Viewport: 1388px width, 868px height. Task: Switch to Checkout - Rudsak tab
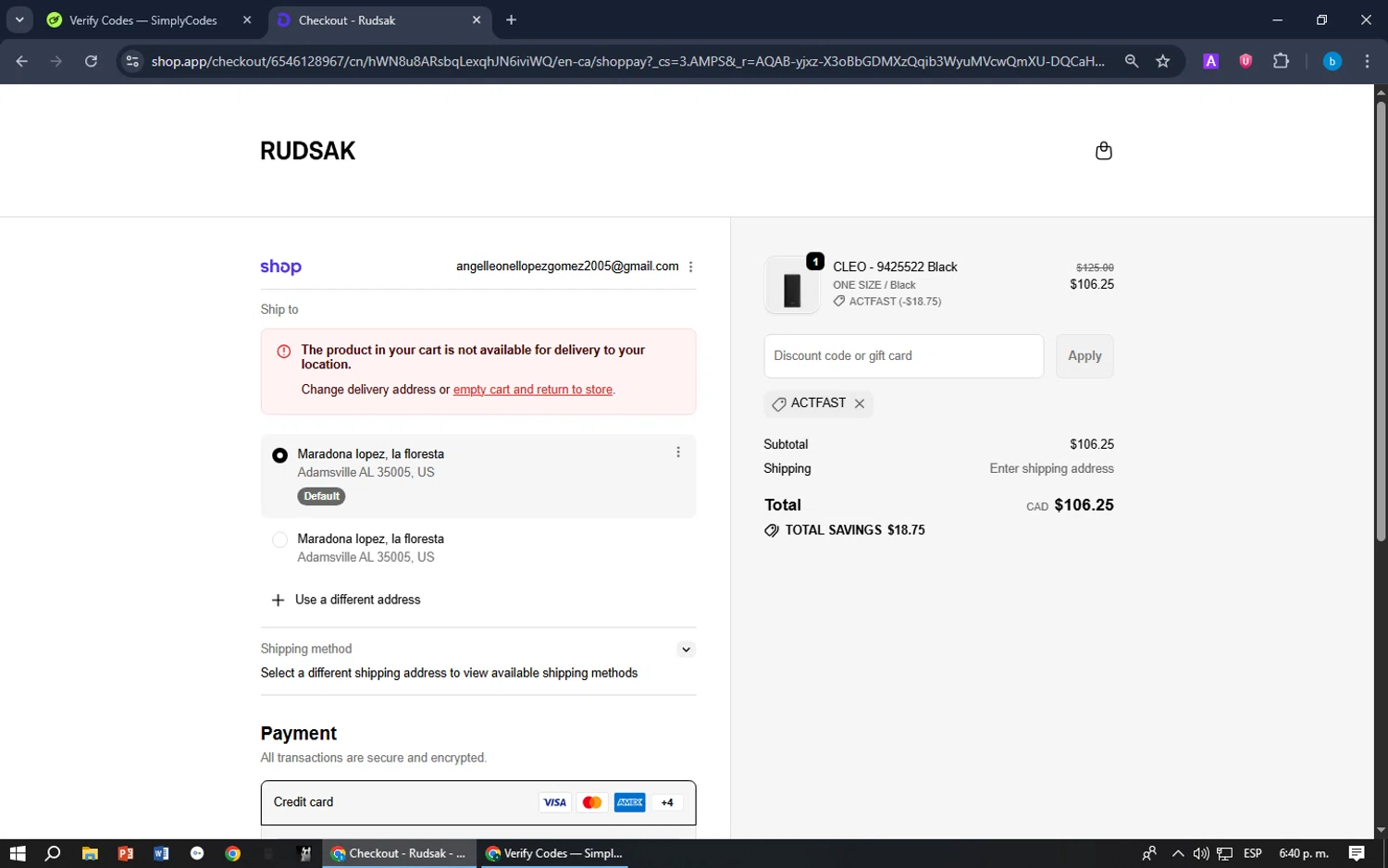(379, 20)
